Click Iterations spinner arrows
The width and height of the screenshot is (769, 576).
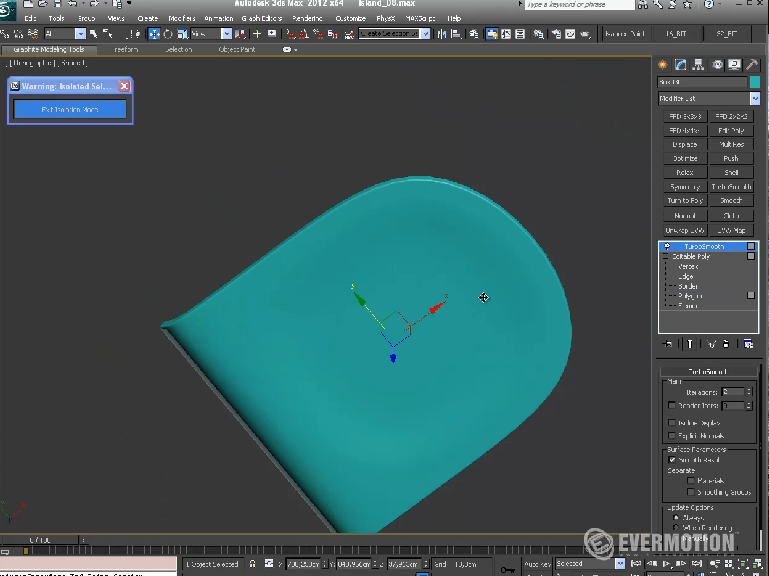point(749,392)
